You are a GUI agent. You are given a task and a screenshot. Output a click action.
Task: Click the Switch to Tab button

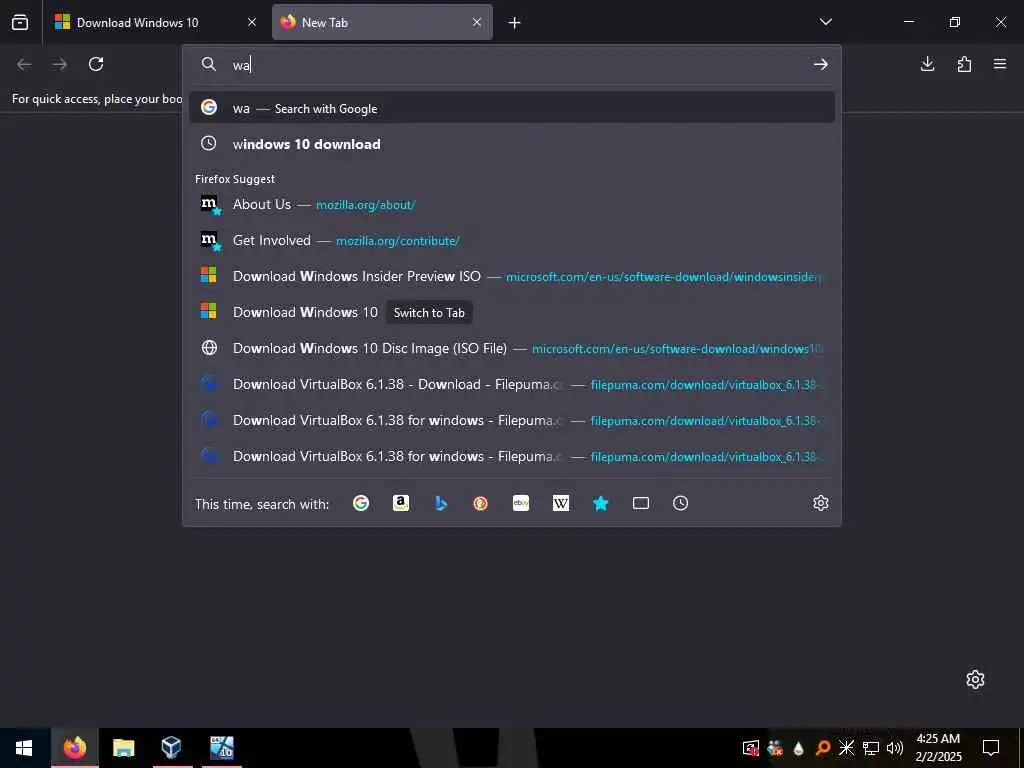click(429, 312)
